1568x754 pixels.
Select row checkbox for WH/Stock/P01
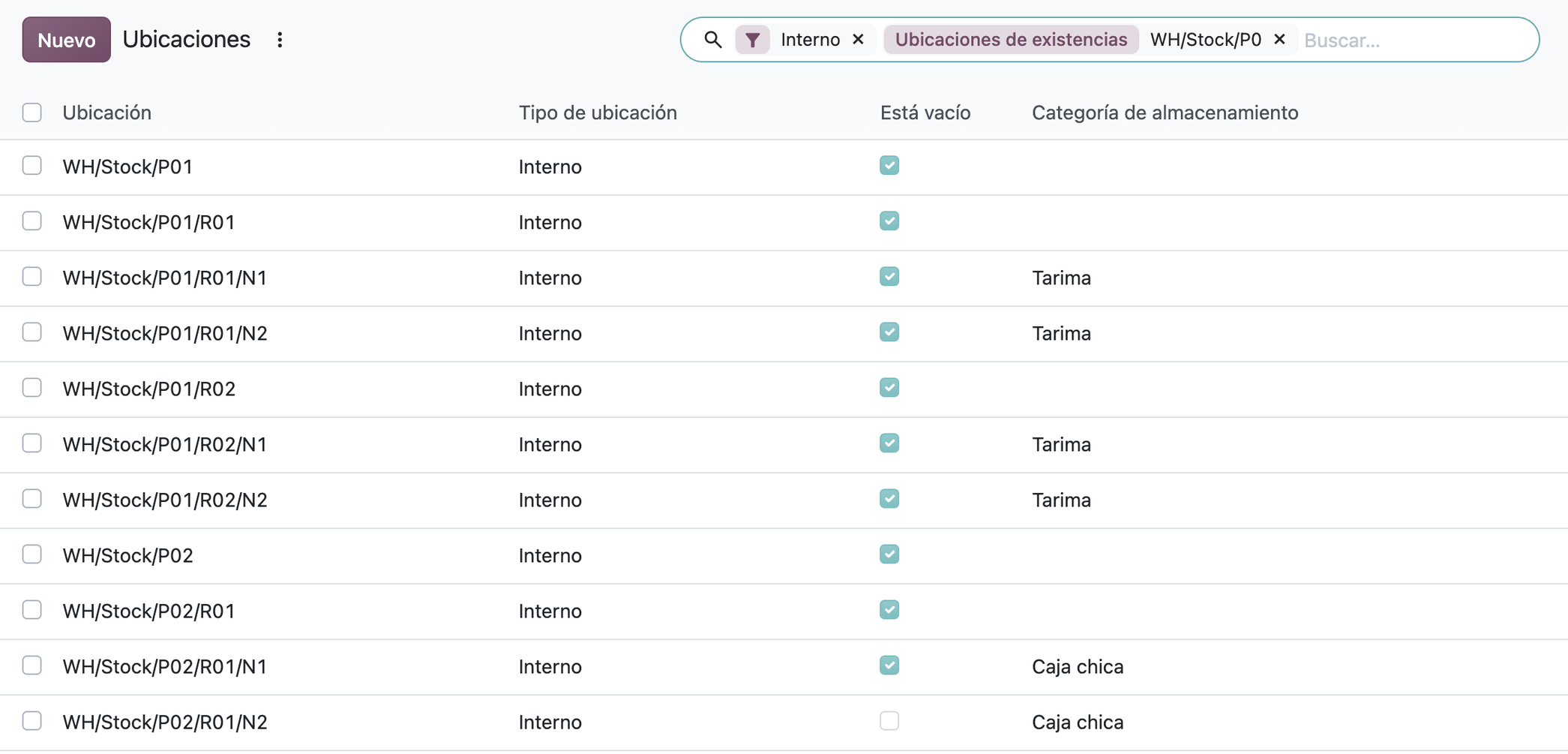[x=32, y=165]
